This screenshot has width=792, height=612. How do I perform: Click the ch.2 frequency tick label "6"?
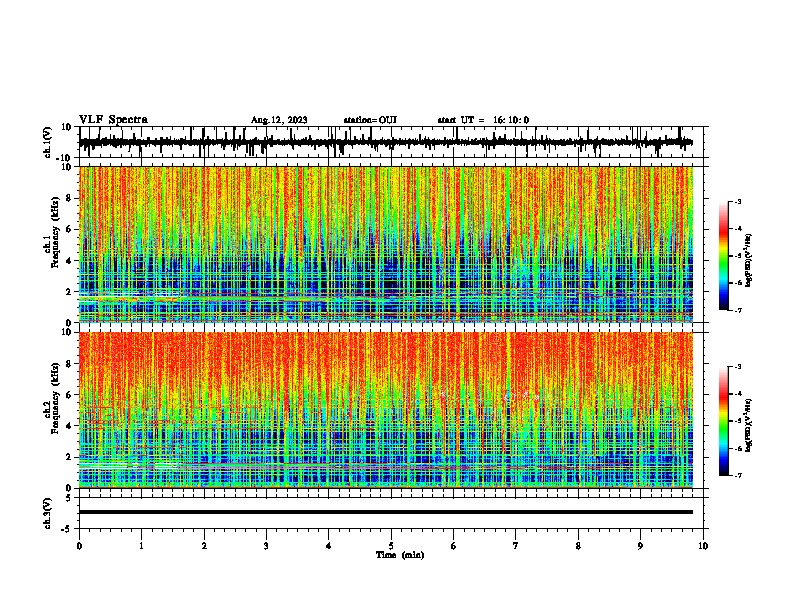[70, 394]
